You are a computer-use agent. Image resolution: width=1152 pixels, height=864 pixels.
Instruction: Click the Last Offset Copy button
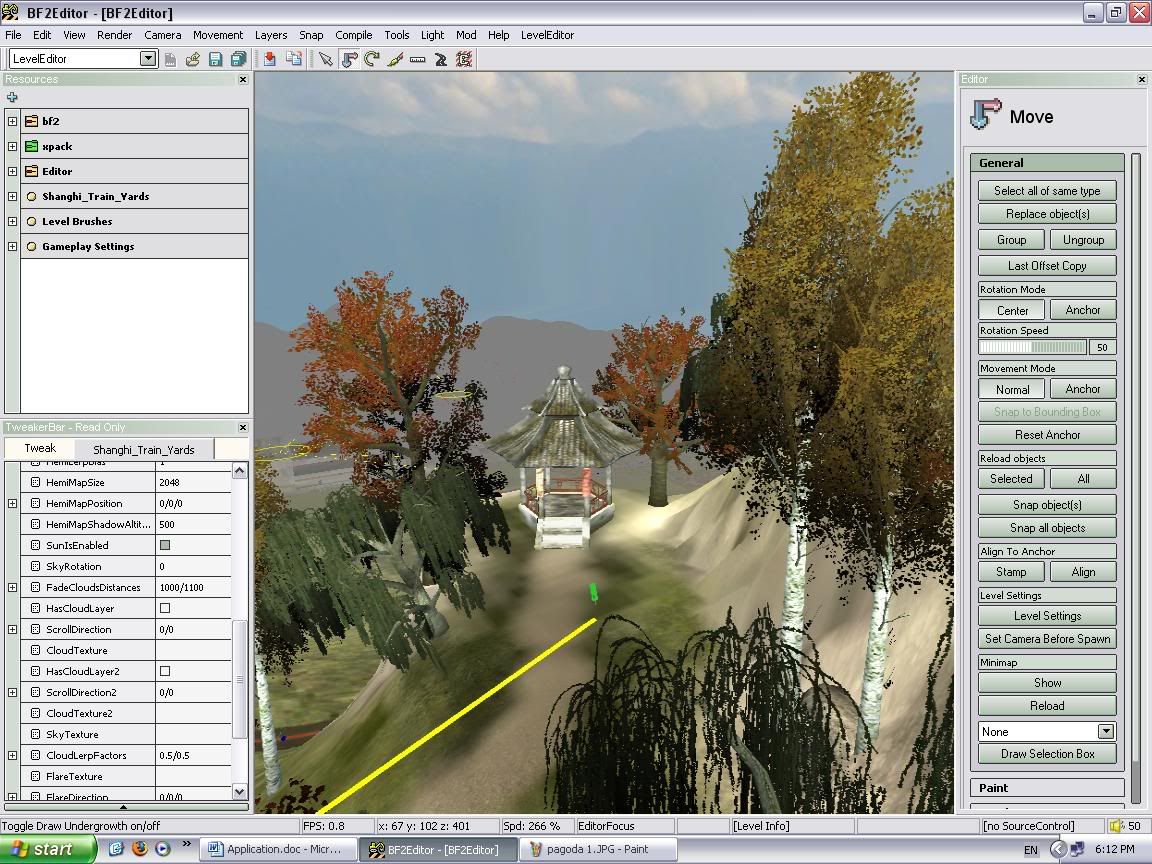click(1047, 266)
